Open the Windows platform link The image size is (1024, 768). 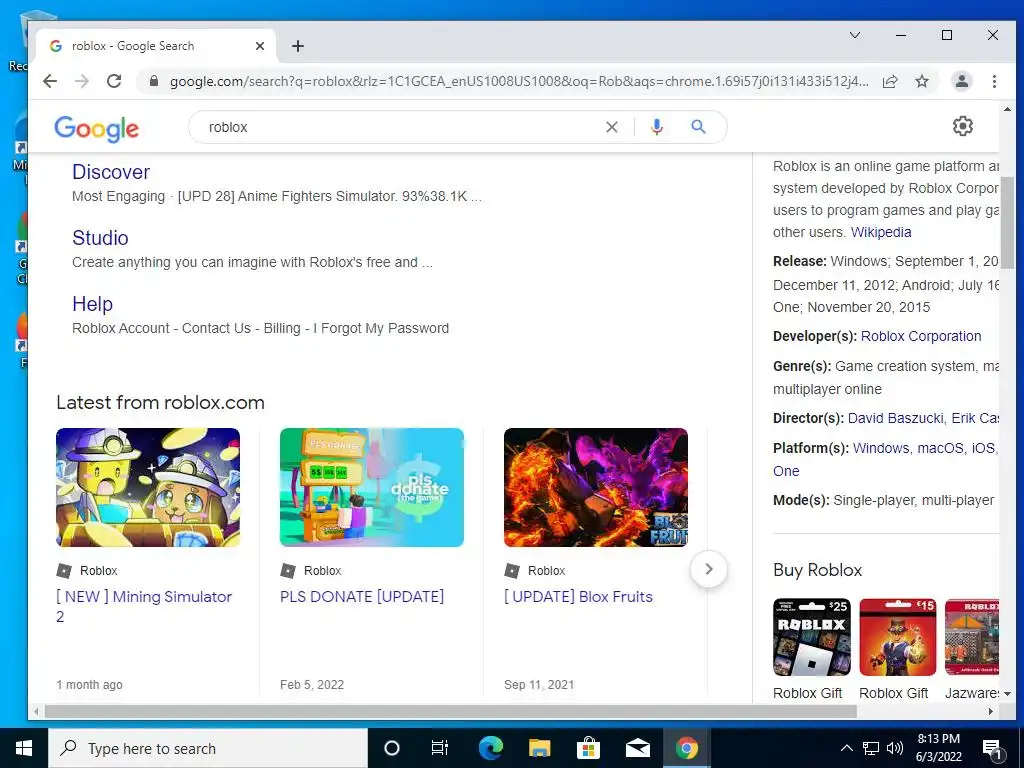pyautogui.click(x=880, y=448)
